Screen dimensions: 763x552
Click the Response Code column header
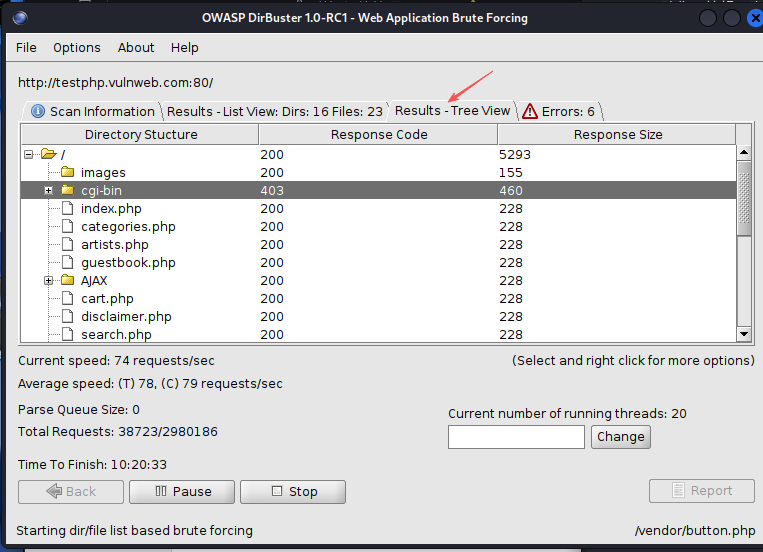point(379,134)
